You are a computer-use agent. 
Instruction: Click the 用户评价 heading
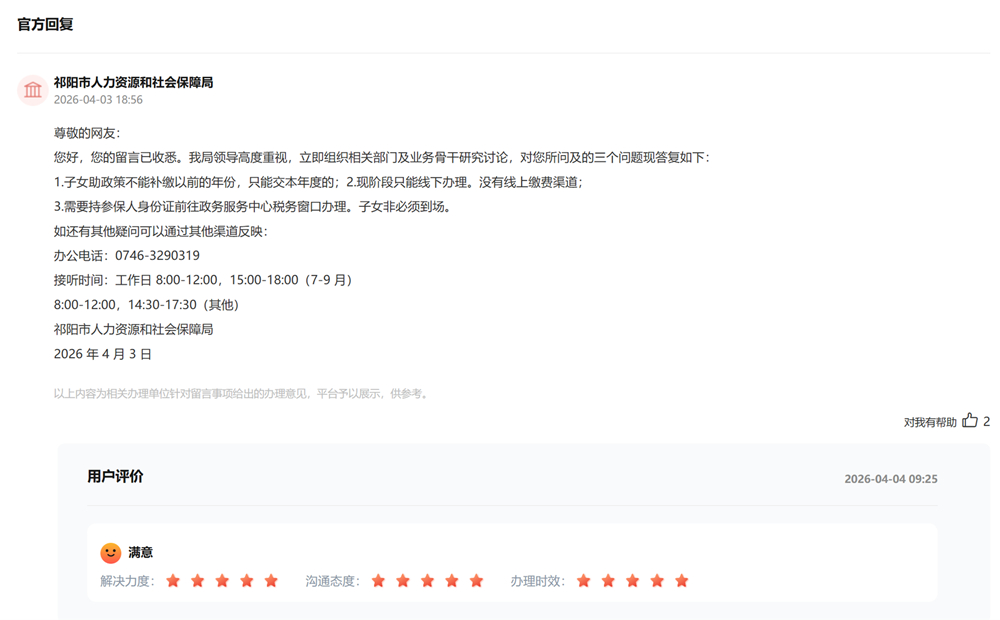[115, 476]
